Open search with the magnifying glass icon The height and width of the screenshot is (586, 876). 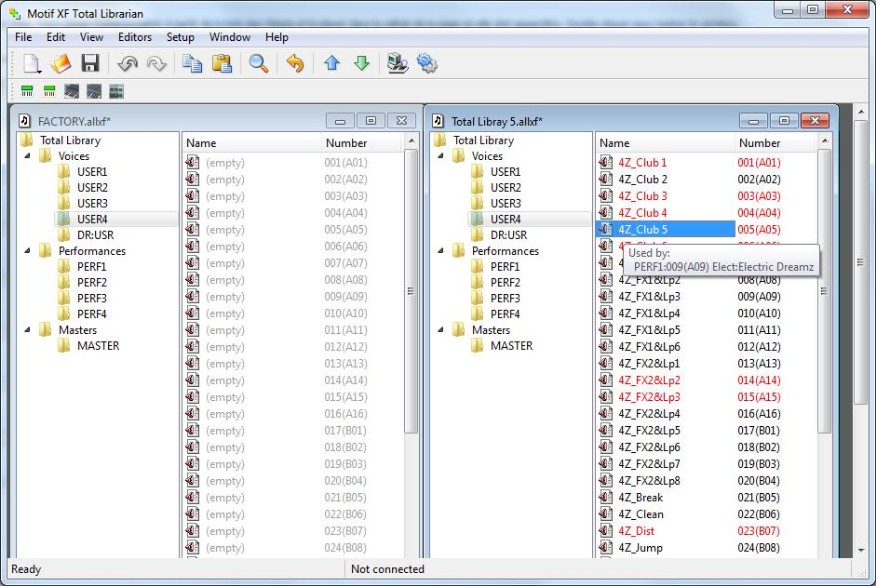(259, 63)
